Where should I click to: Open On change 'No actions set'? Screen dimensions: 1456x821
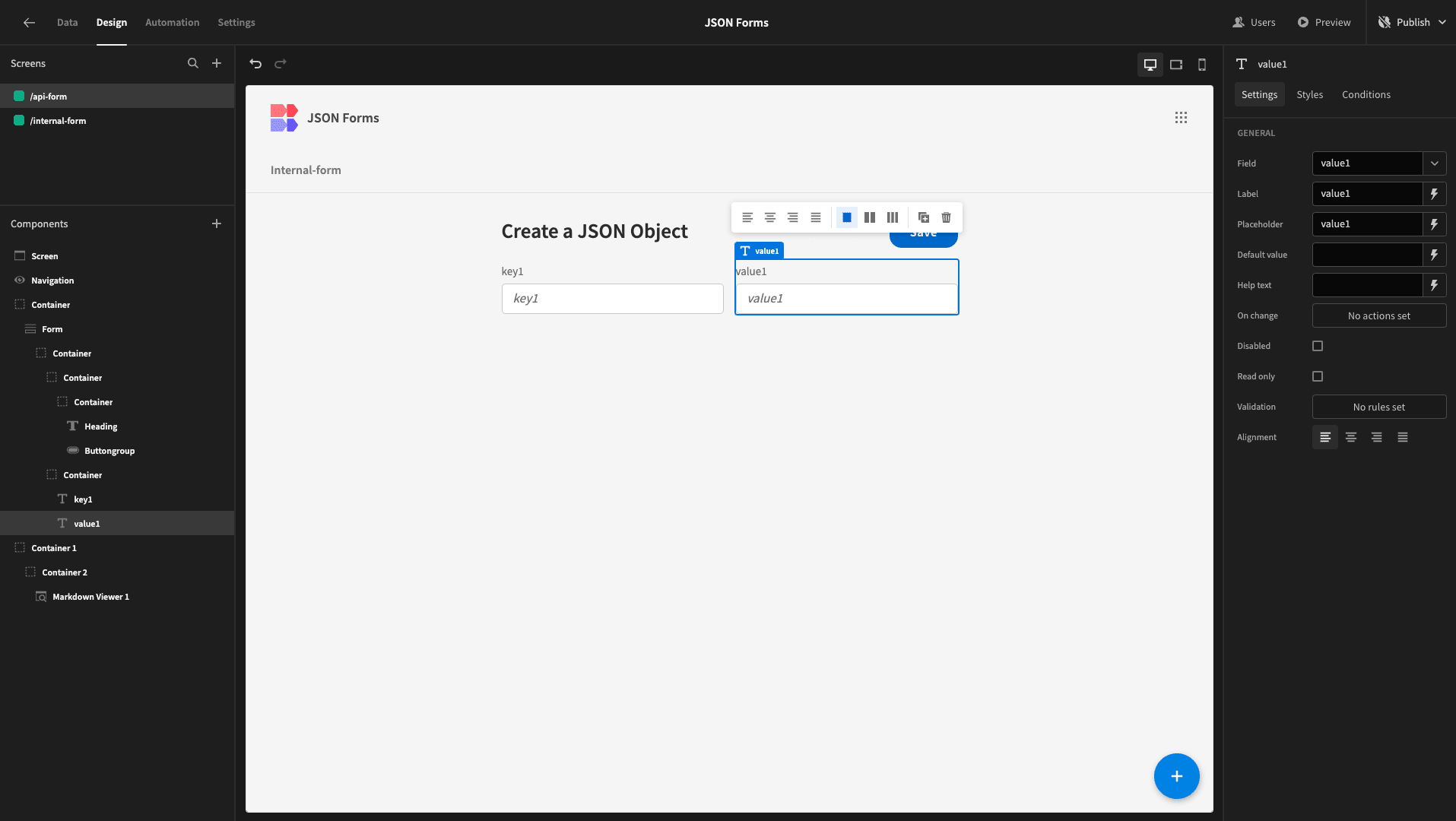(x=1379, y=315)
